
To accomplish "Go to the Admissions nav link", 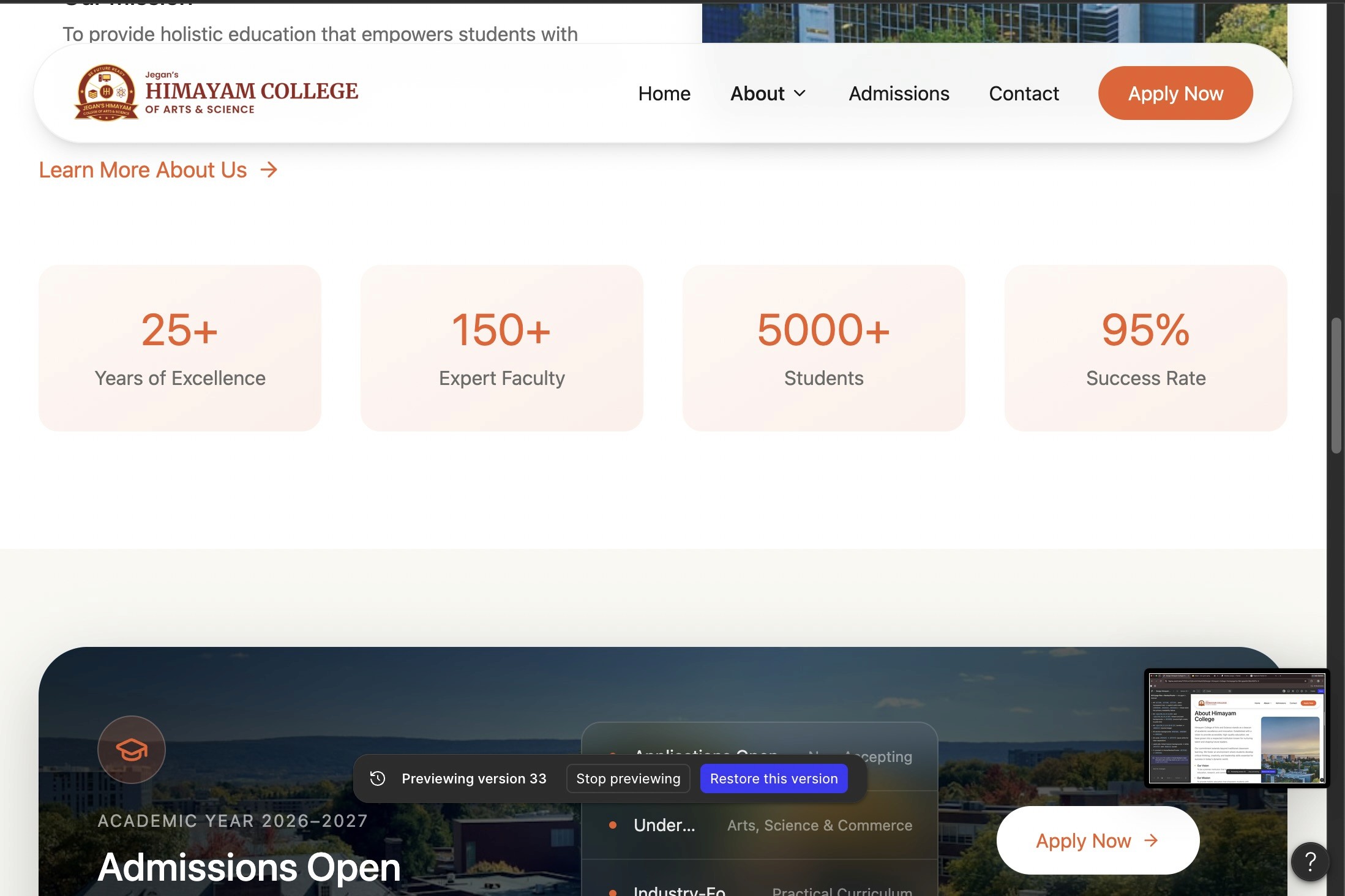I will pos(899,93).
